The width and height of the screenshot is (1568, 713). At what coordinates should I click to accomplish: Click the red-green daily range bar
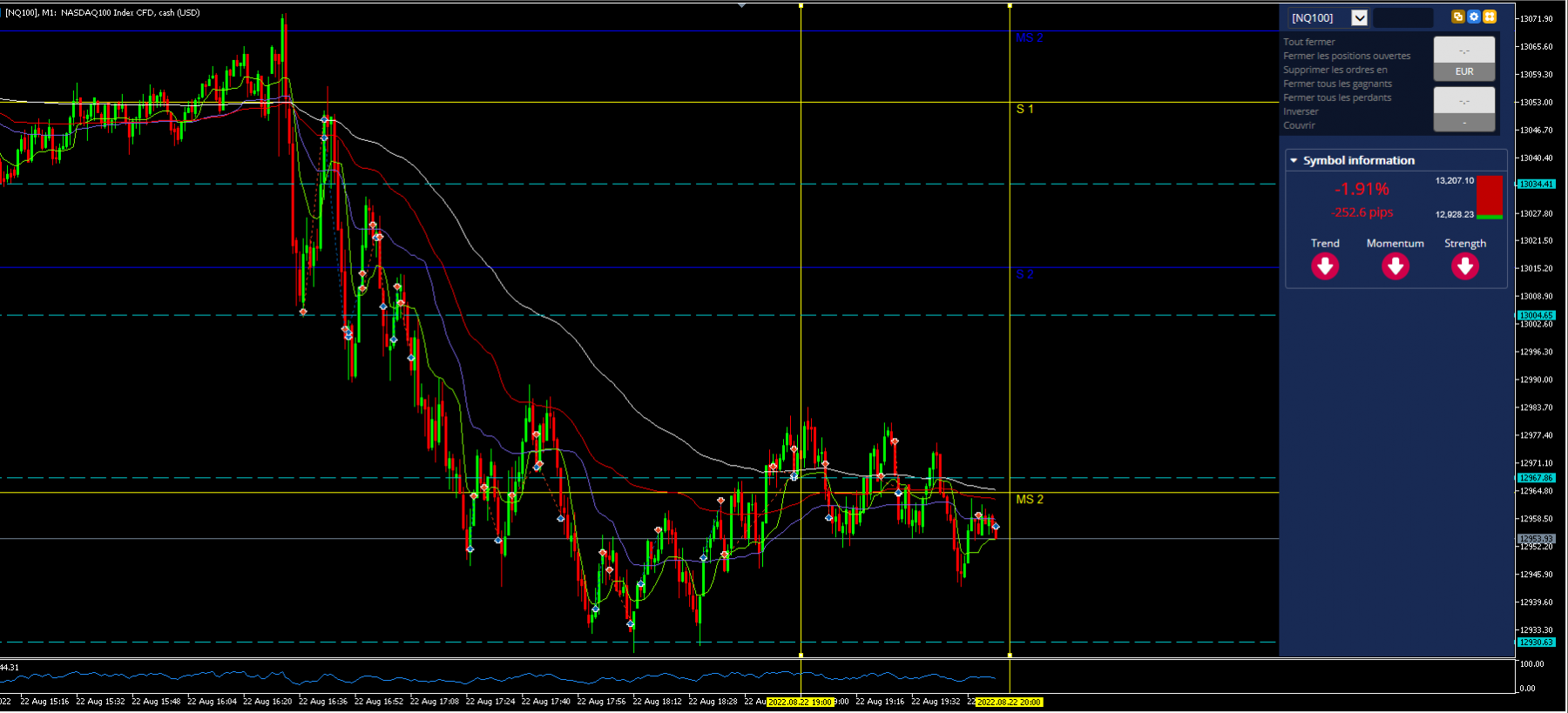[x=1490, y=198]
